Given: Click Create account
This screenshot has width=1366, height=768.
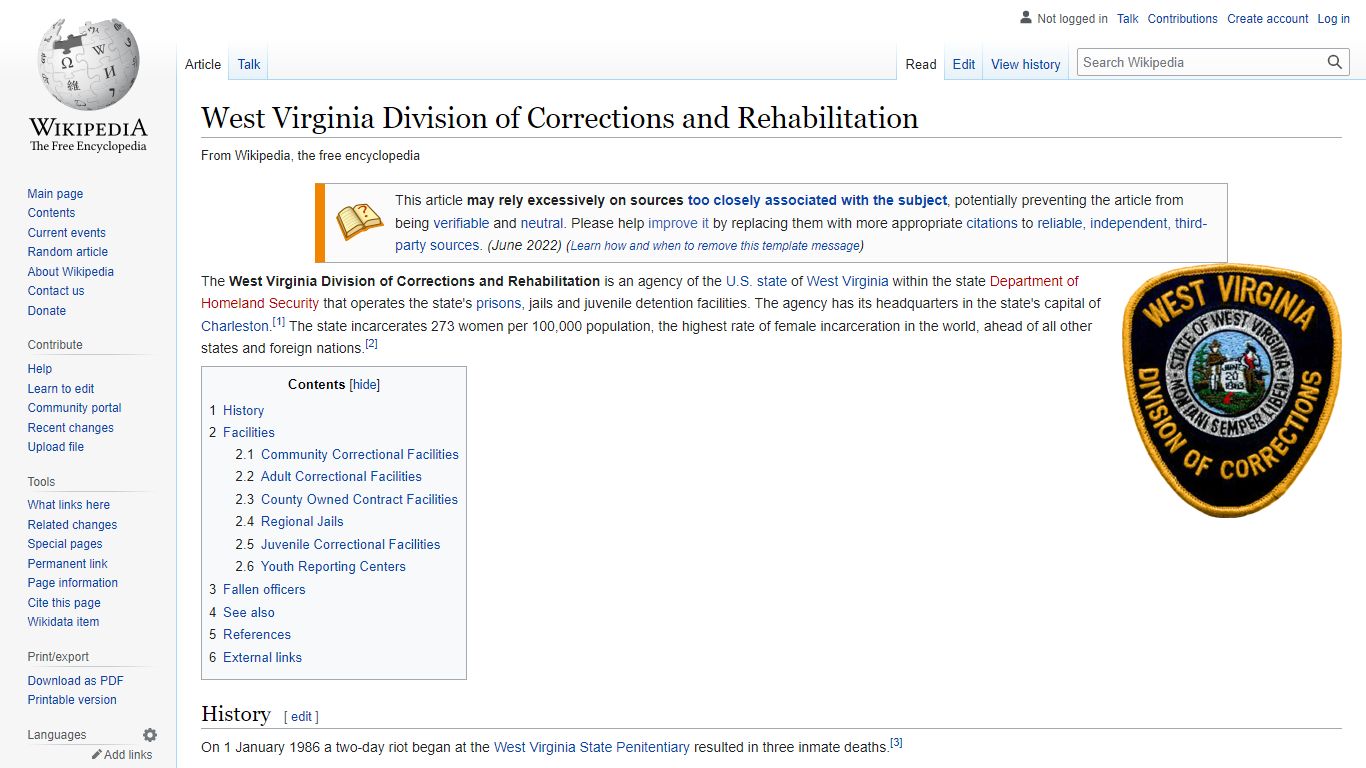Looking at the screenshot, I should 1268,19.
